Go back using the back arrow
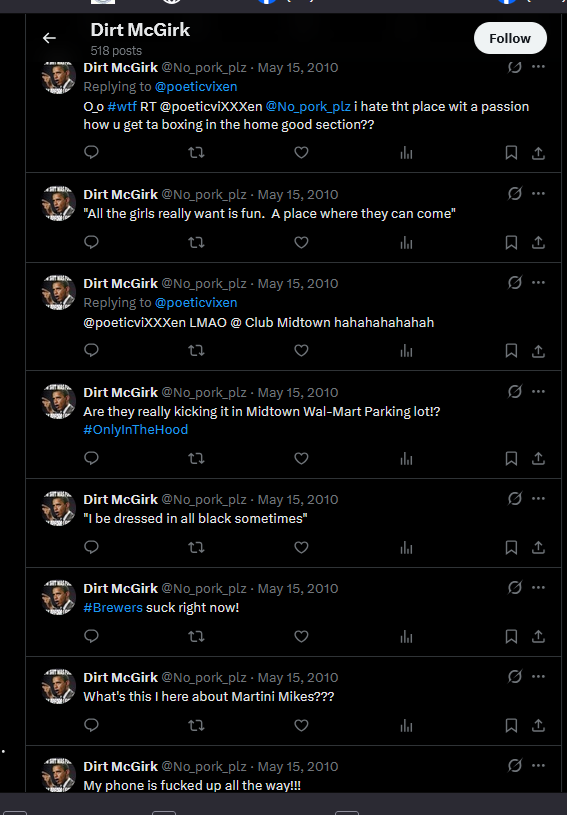The image size is (567, 815). point(49,38)
